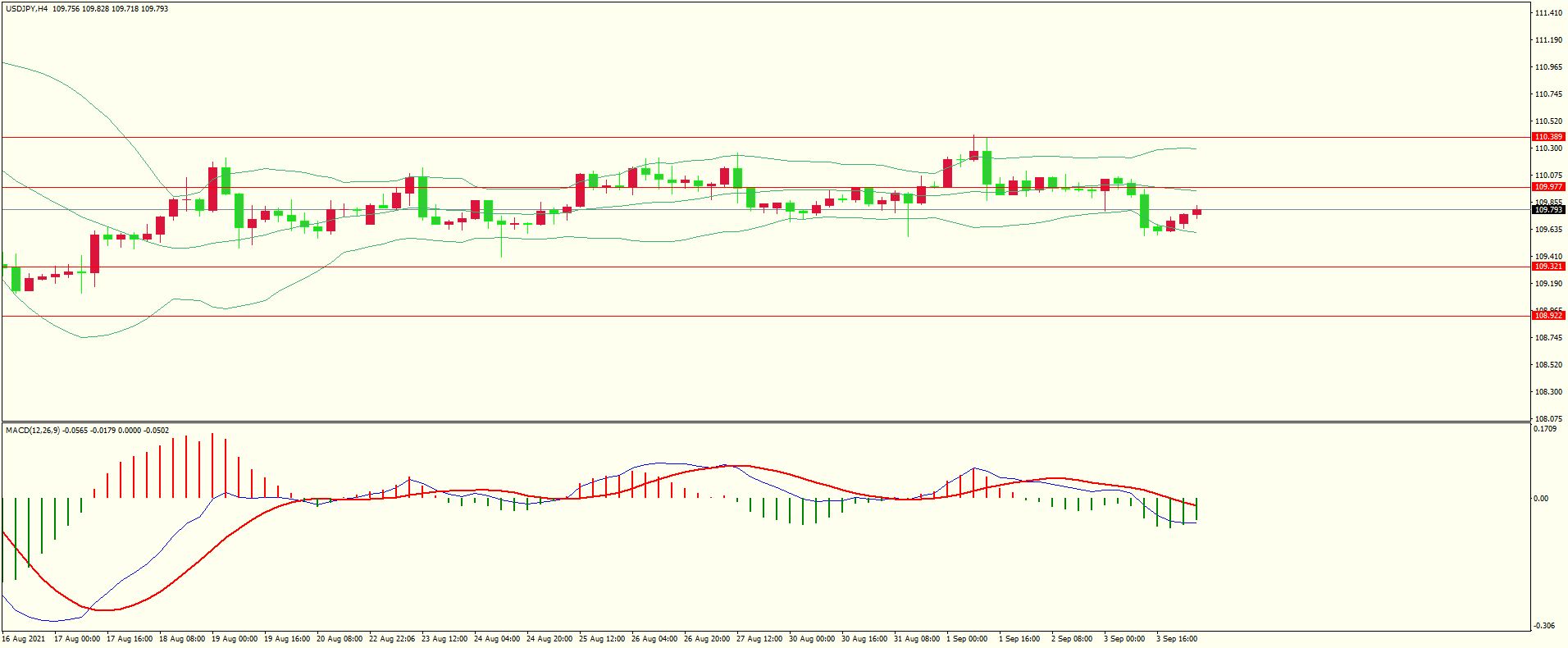The width and height of the screenshot is (1568, 648).
Task: Click the red 109.977 price level label
Action: 1548,187
